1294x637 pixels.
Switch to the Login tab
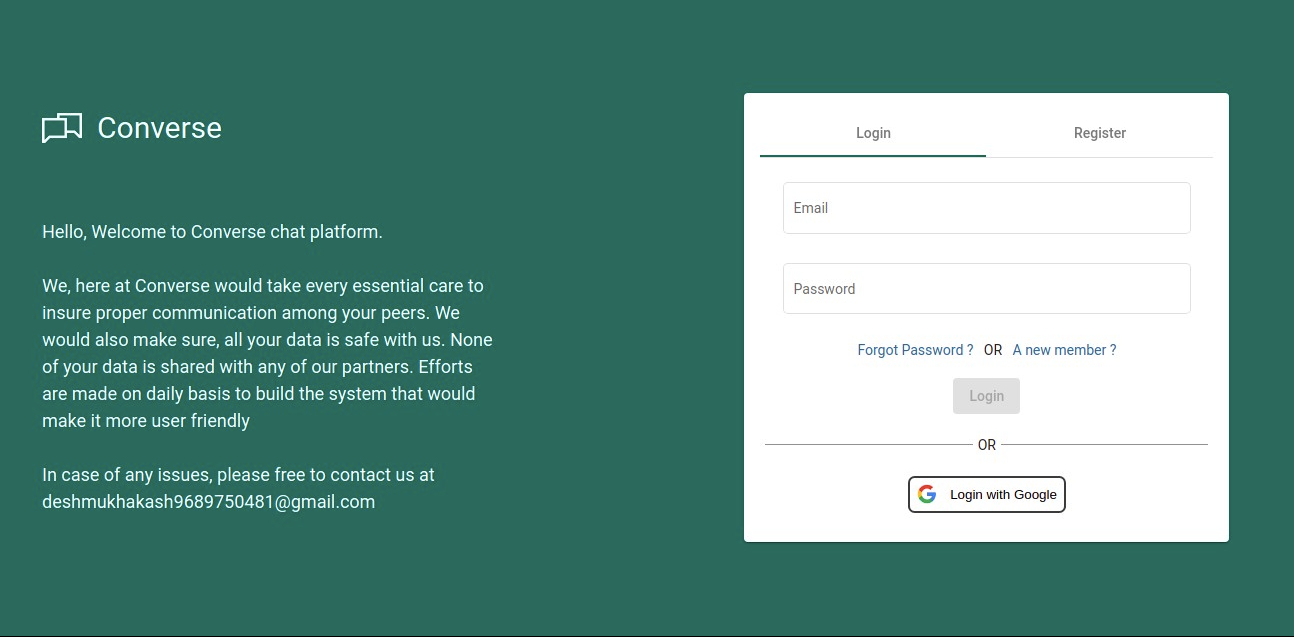pyautogui.click(x=873, y=133)
